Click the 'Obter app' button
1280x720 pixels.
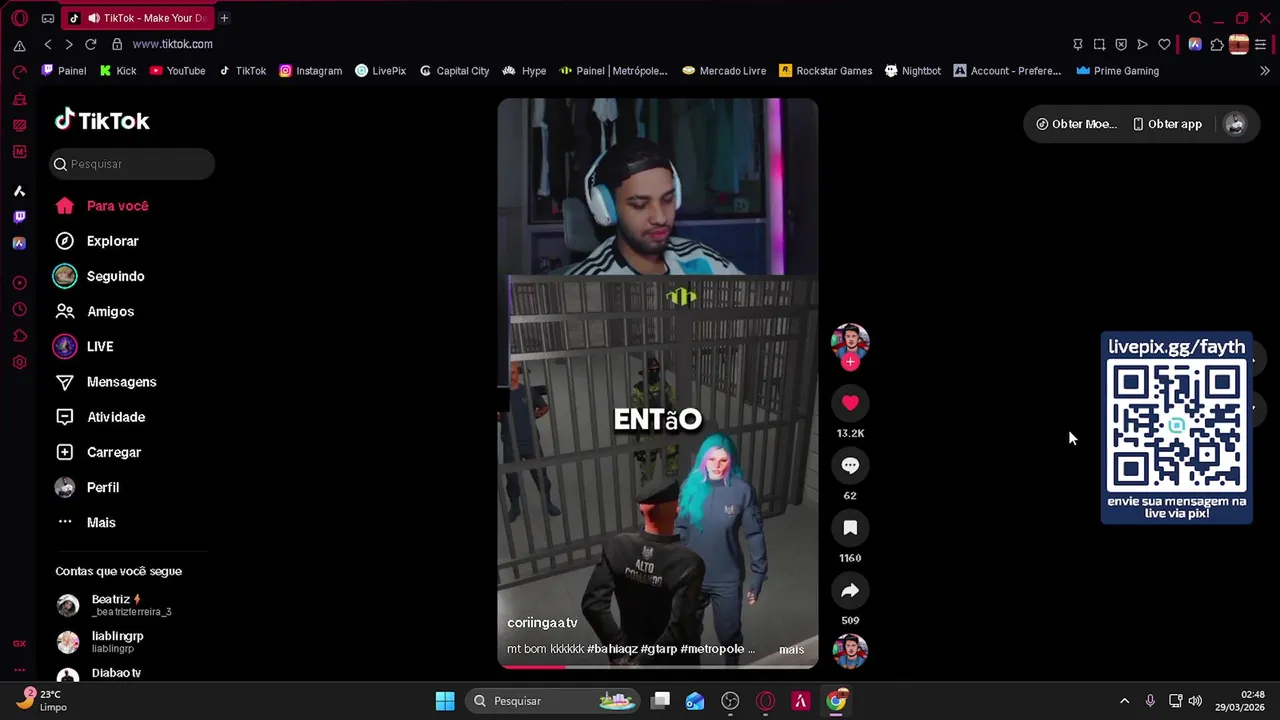coord(1167,124)
